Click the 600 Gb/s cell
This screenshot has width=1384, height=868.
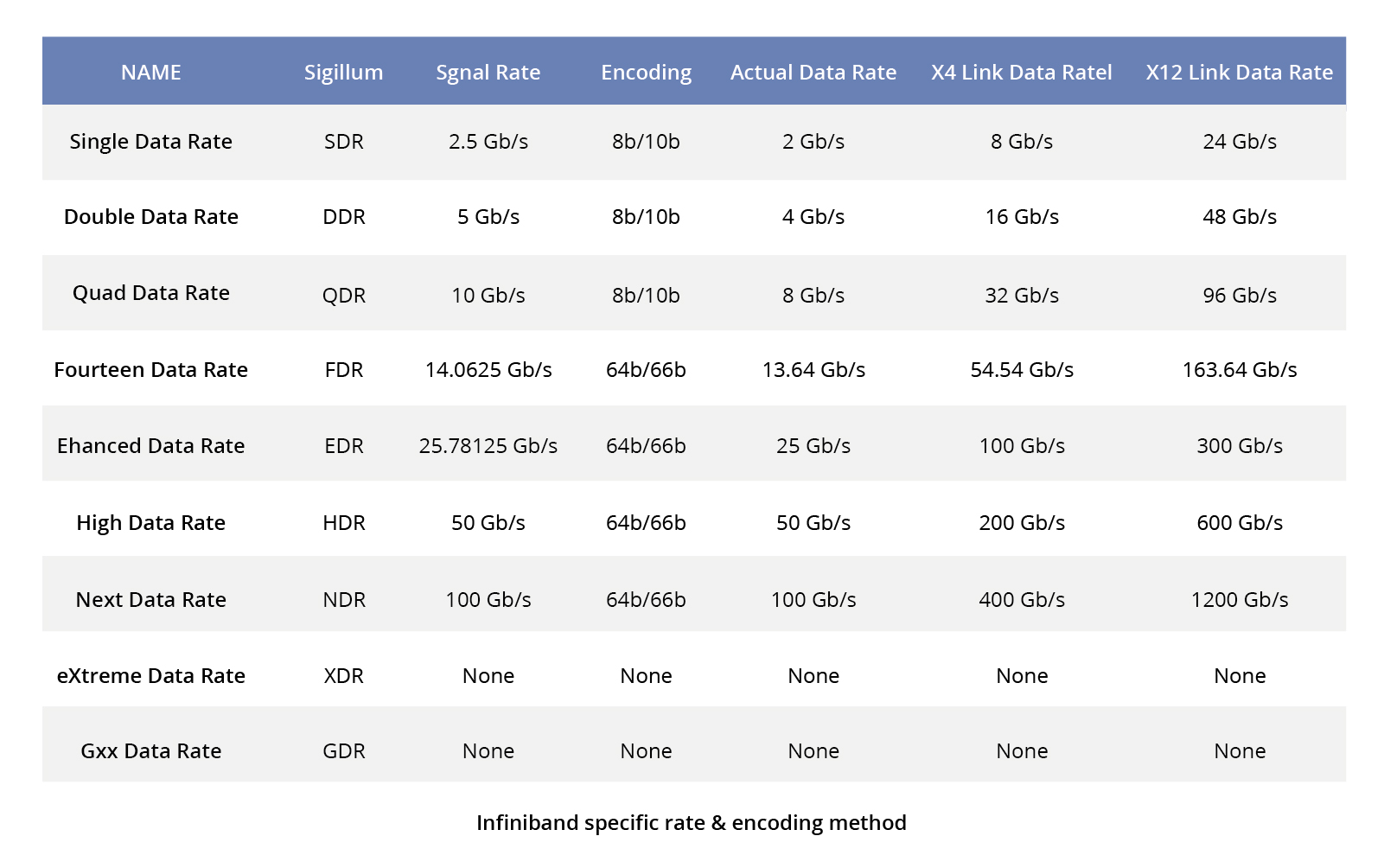click(1239, 523)
